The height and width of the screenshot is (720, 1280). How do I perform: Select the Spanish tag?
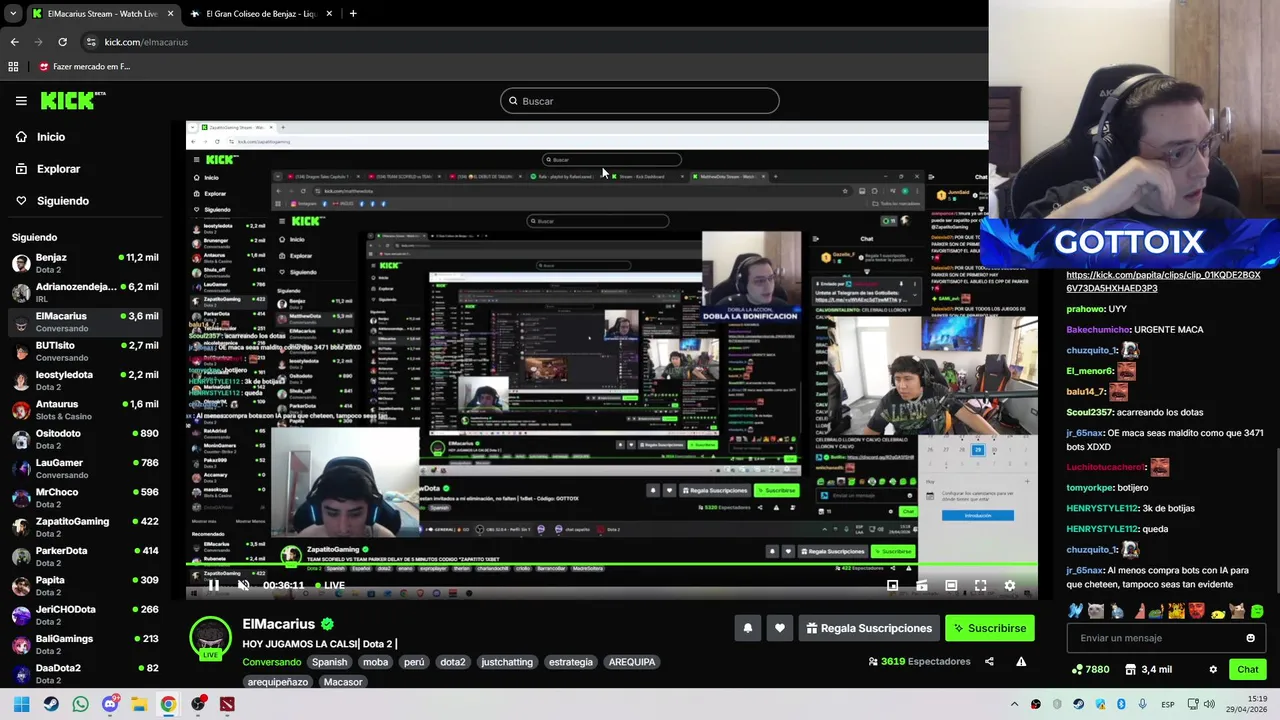329,662
